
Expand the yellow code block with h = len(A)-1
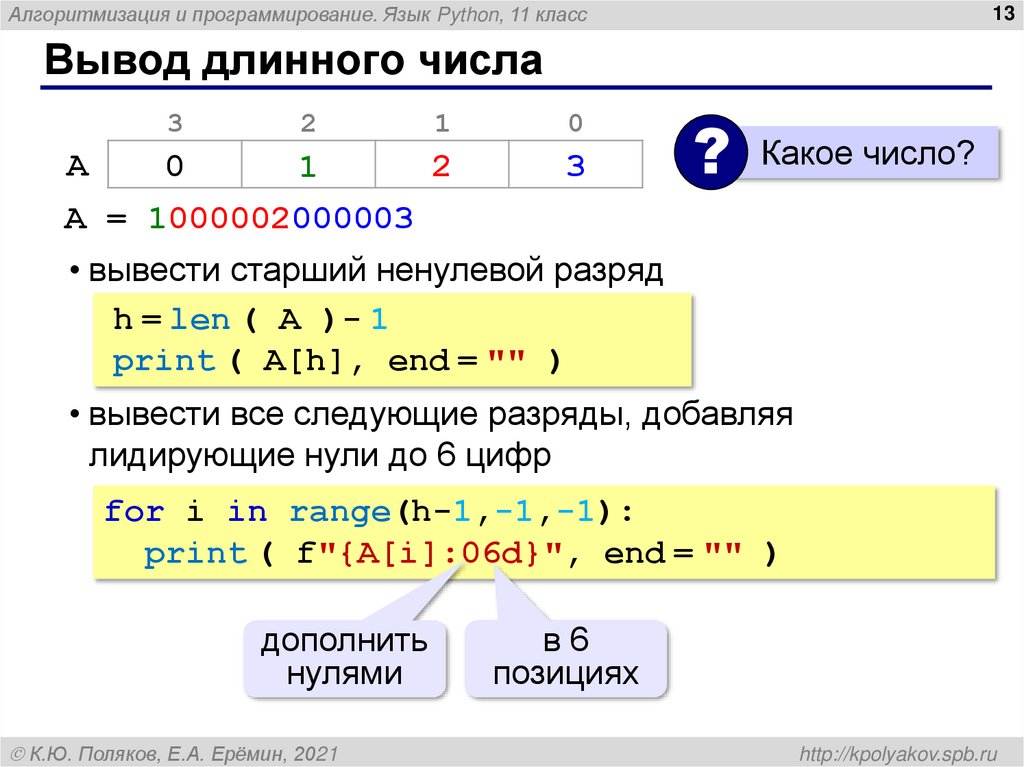390,339
